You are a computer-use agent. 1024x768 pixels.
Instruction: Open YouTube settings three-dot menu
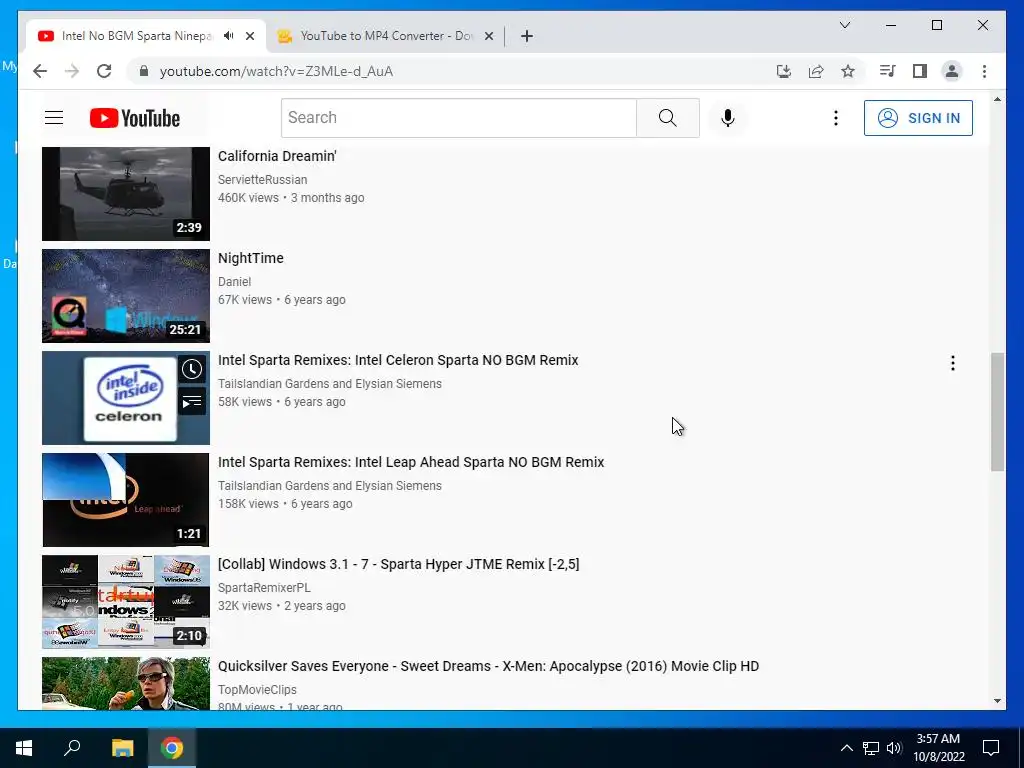pyautogui.click(x=835, y=118)
